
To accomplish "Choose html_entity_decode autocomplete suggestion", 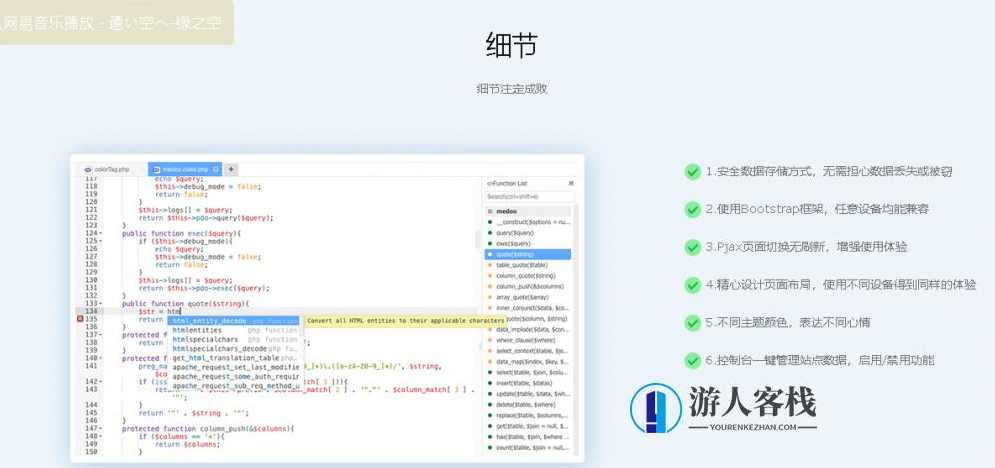I will coord(234,321).
